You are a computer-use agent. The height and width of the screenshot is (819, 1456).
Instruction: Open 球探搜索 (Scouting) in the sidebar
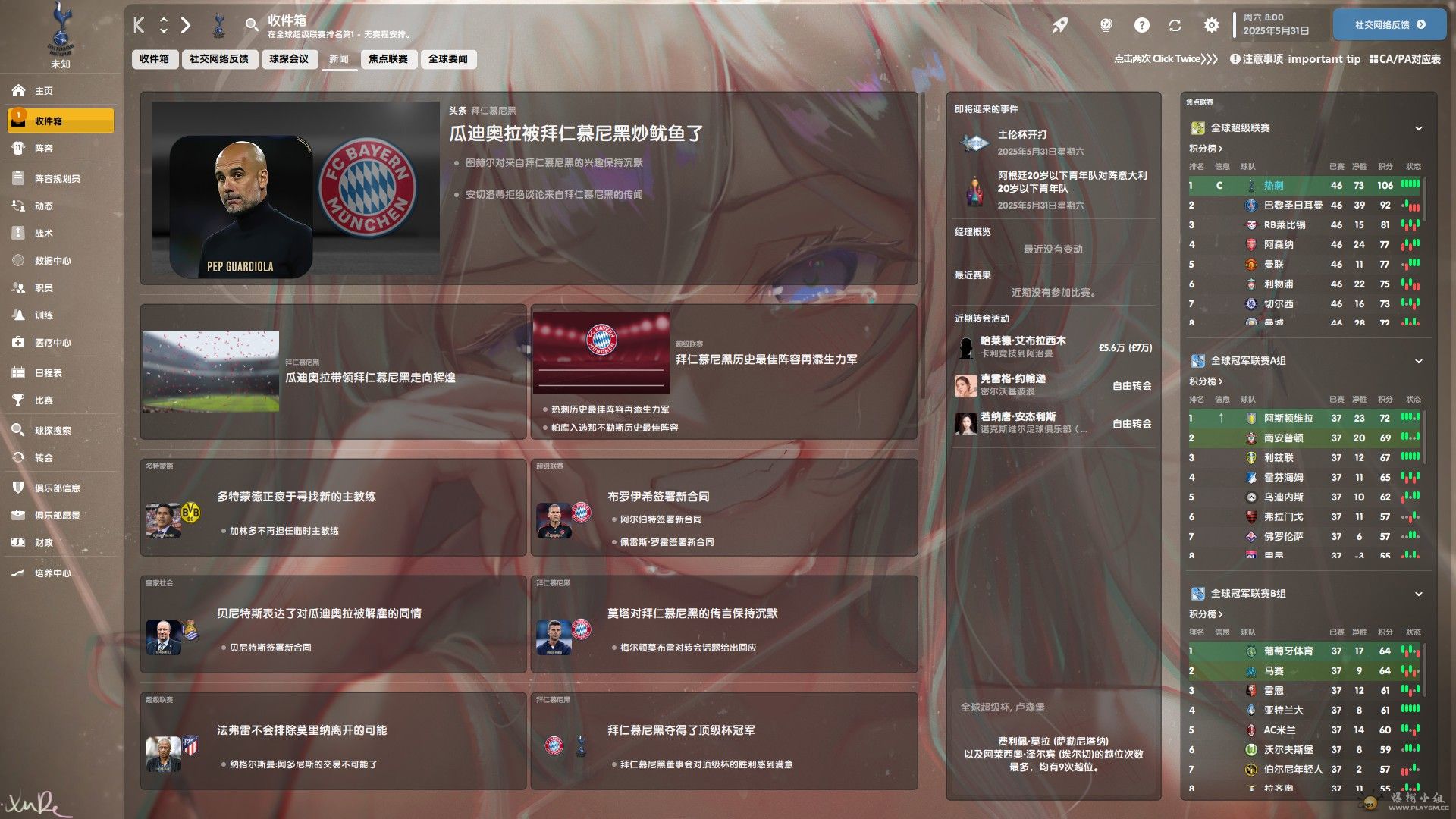point(52,431)
